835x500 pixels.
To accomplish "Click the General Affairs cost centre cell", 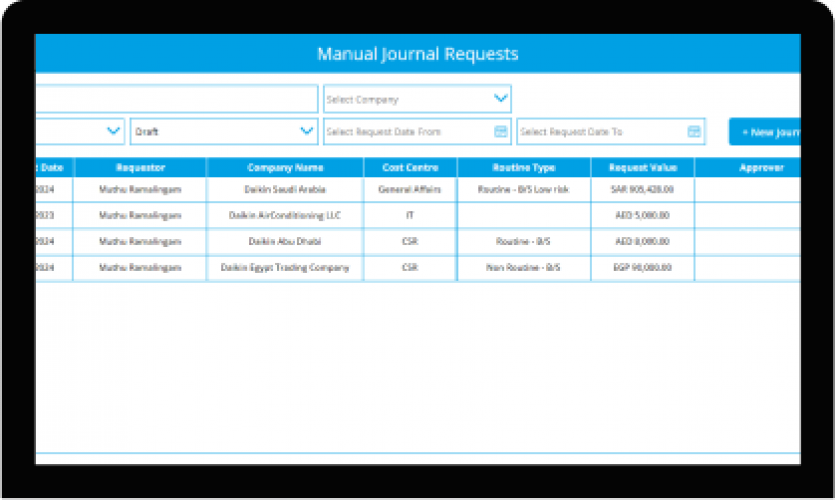I will click(x=410, y=189).
